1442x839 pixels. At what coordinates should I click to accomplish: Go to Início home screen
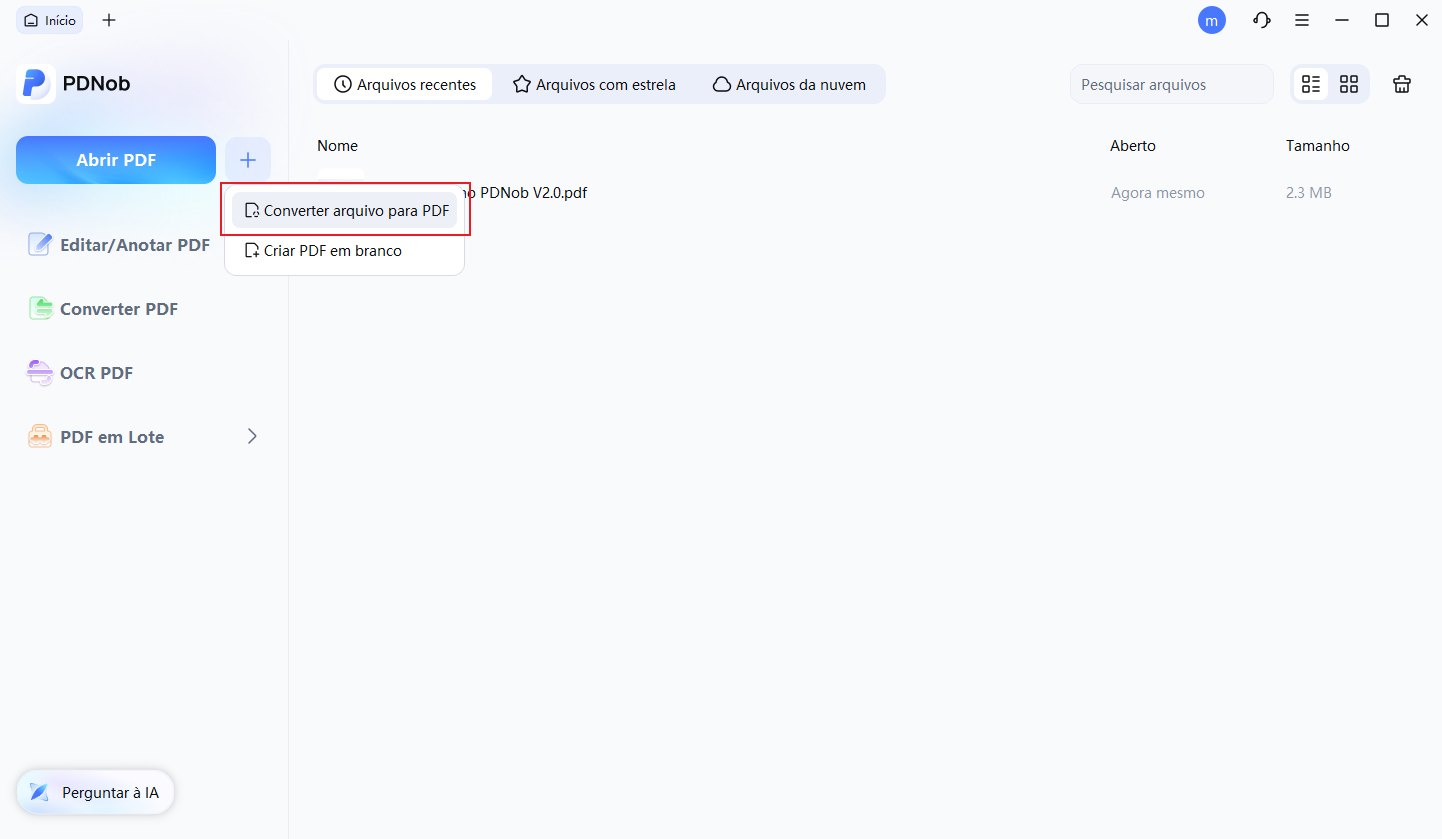tap(49, 19)
